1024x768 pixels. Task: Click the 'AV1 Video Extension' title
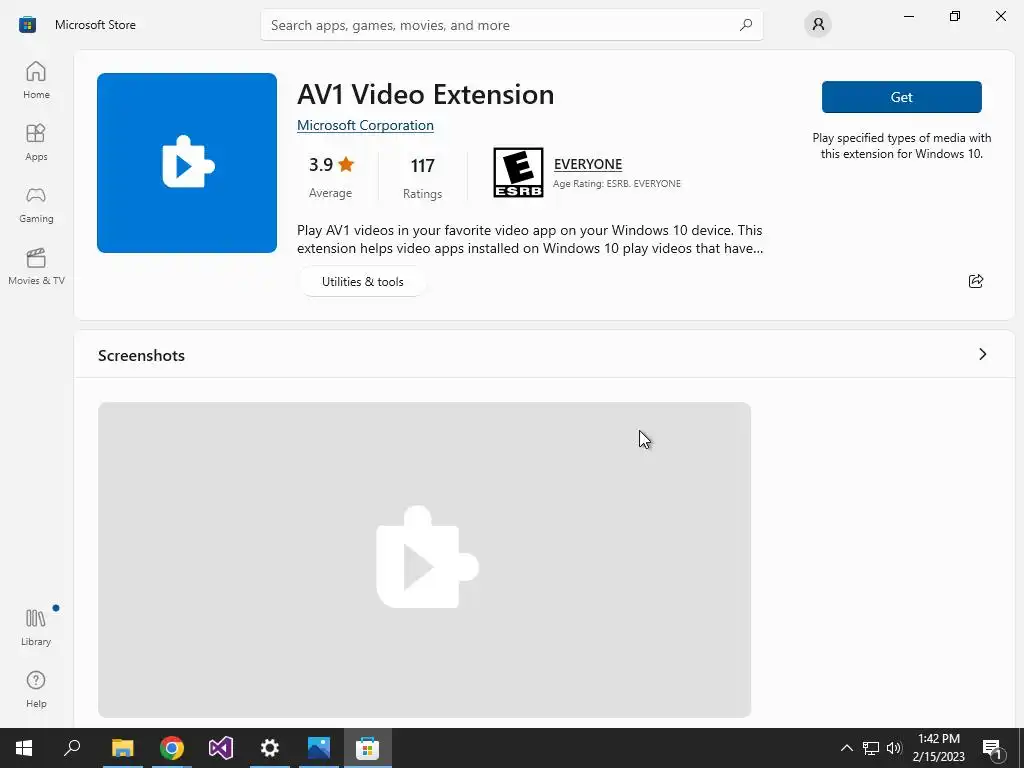point(426,94)
